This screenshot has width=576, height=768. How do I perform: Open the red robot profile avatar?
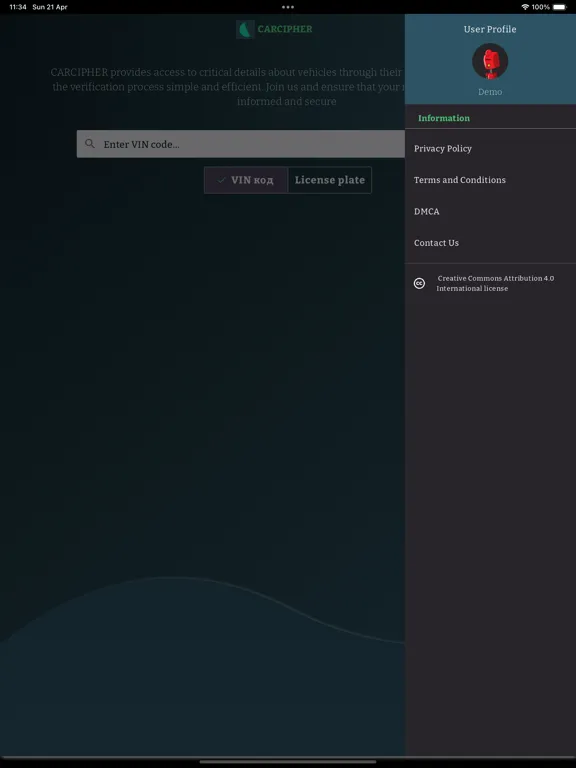point(490,61)
